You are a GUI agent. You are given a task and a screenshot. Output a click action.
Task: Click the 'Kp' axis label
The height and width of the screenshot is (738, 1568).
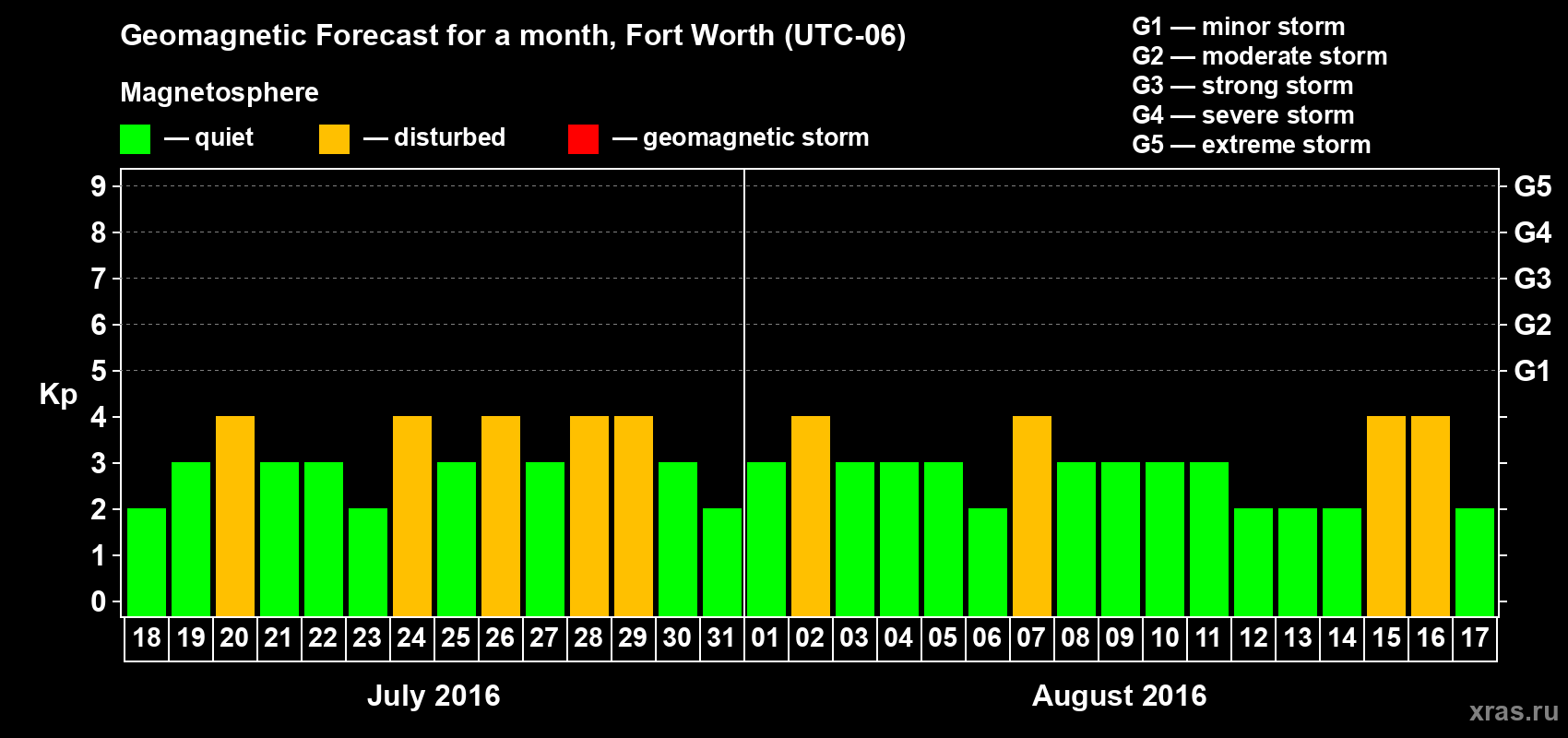coord(58,395)
